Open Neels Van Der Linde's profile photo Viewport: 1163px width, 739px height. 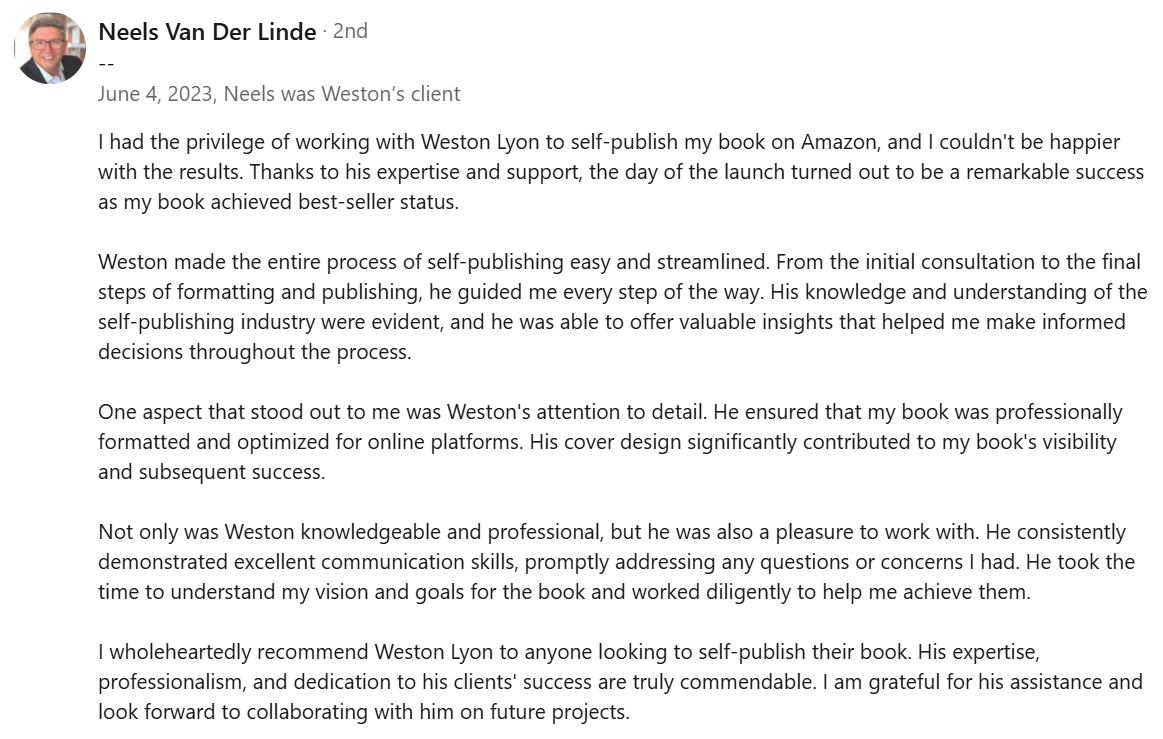pyautogui.click(x=50, y=49)
